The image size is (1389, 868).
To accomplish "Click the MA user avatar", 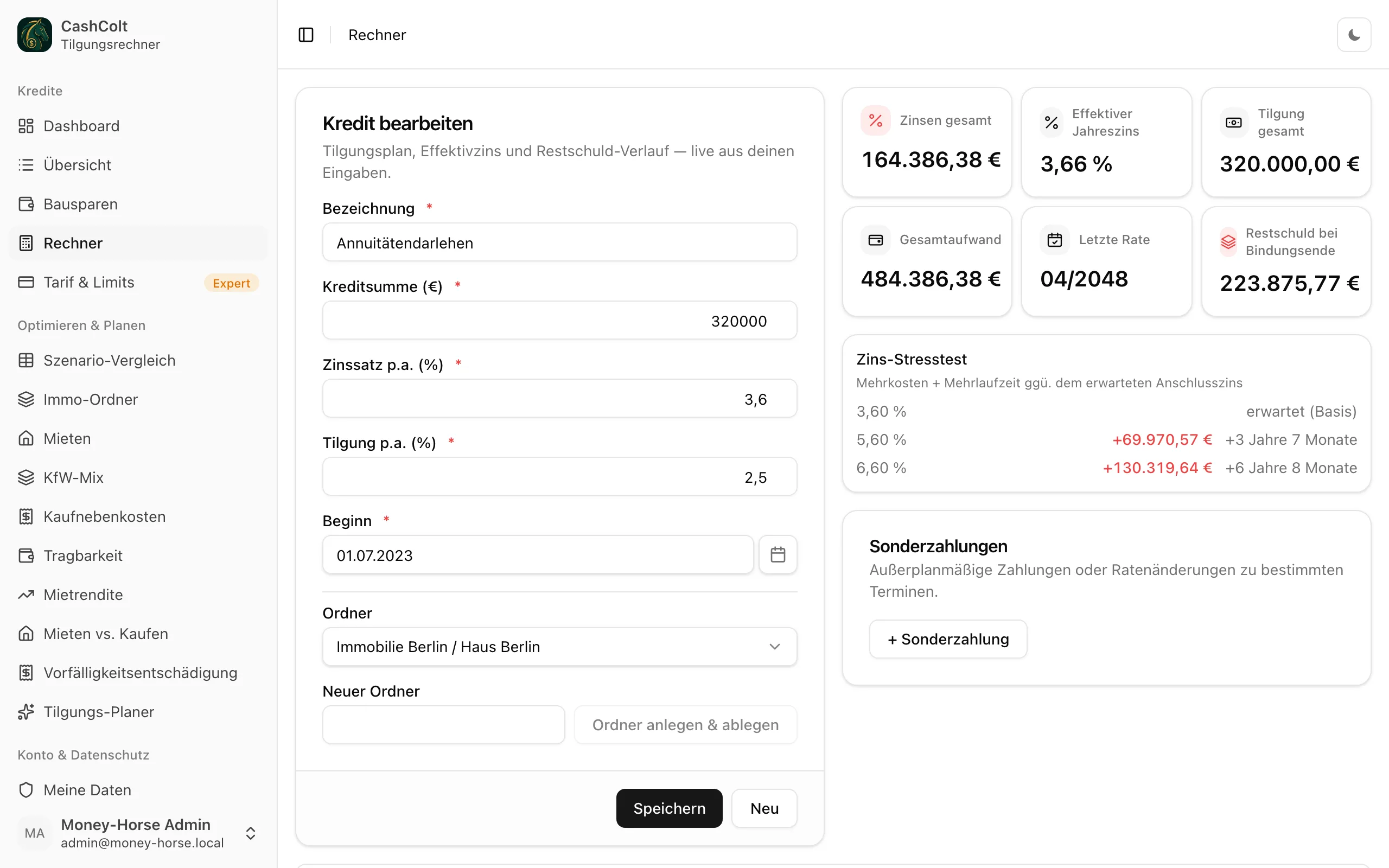I will click(34, 833).
